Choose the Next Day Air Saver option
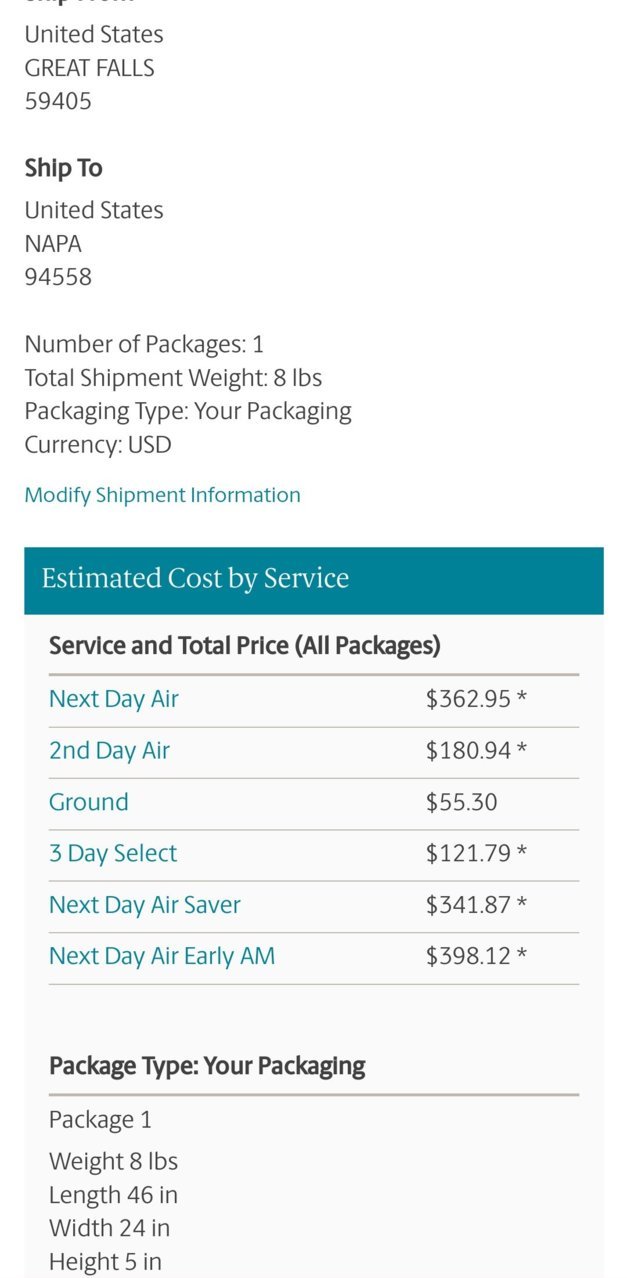627x1278 pixels. [145, 905]
